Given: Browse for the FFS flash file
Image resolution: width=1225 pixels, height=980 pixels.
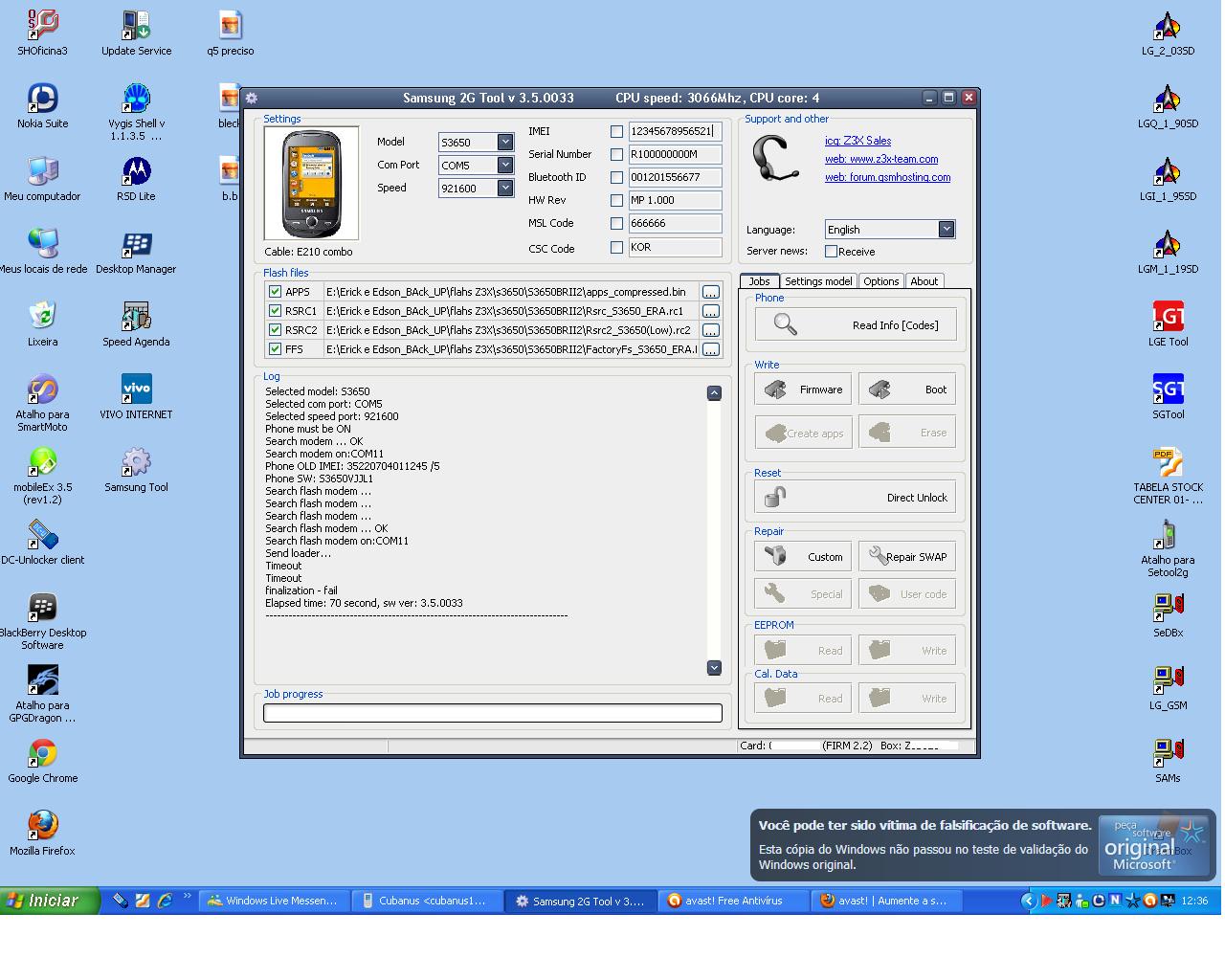Looking at the screenshot, I should coord(710,349).
